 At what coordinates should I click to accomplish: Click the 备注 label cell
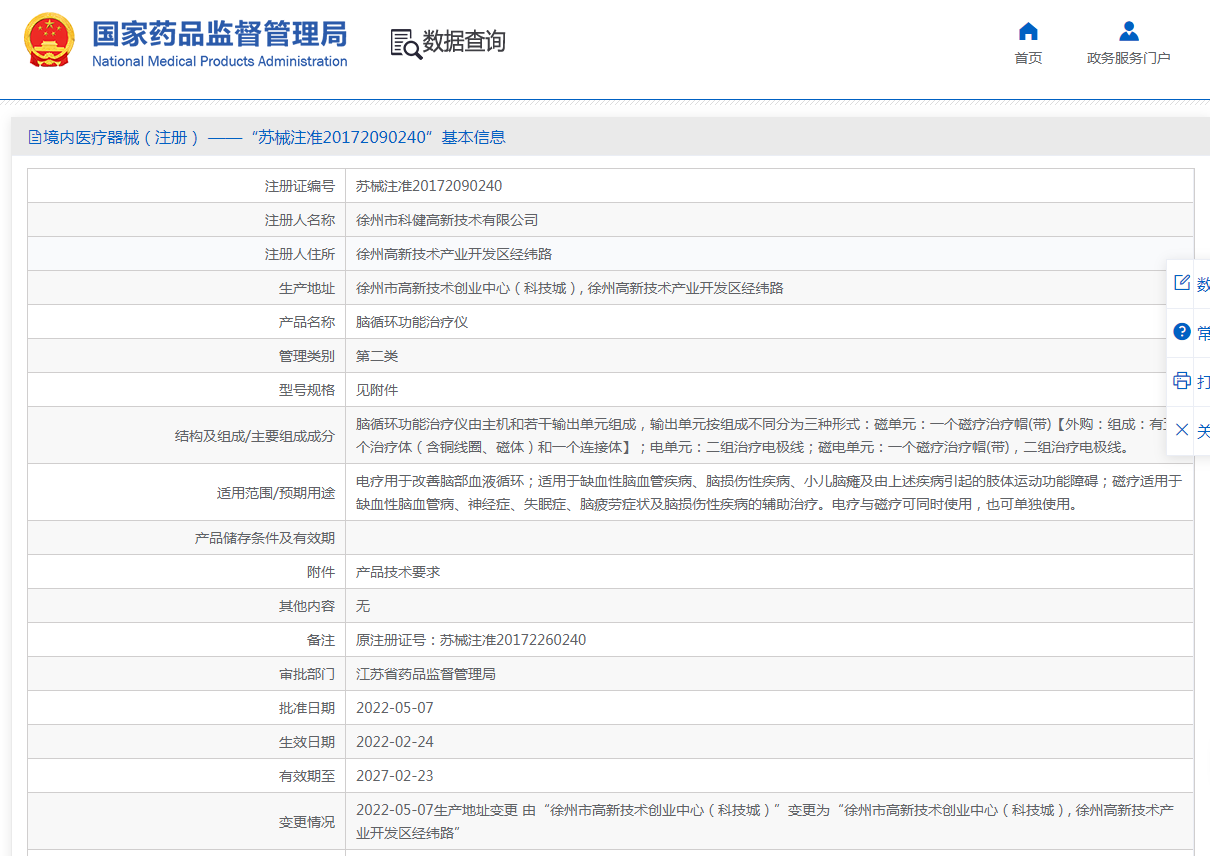[186, 640]
